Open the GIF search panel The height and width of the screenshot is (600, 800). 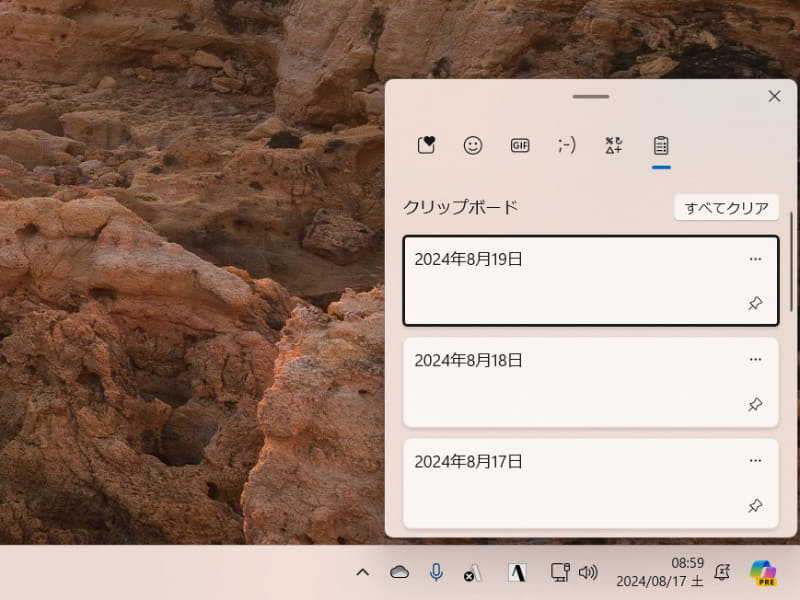pyautogui.click(x=520, y=144)
